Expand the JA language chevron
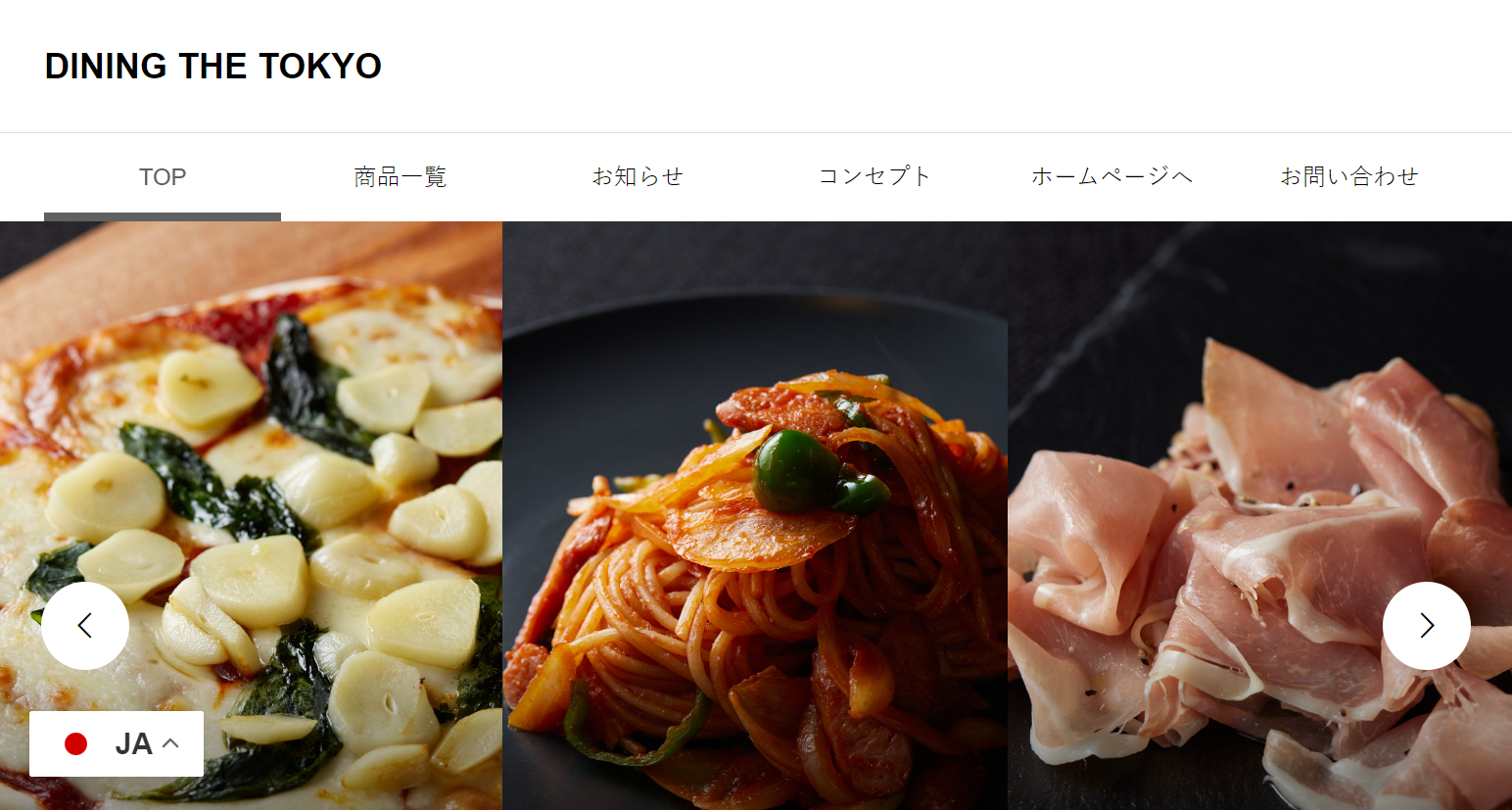1512x810 pixels. (170, 743)
